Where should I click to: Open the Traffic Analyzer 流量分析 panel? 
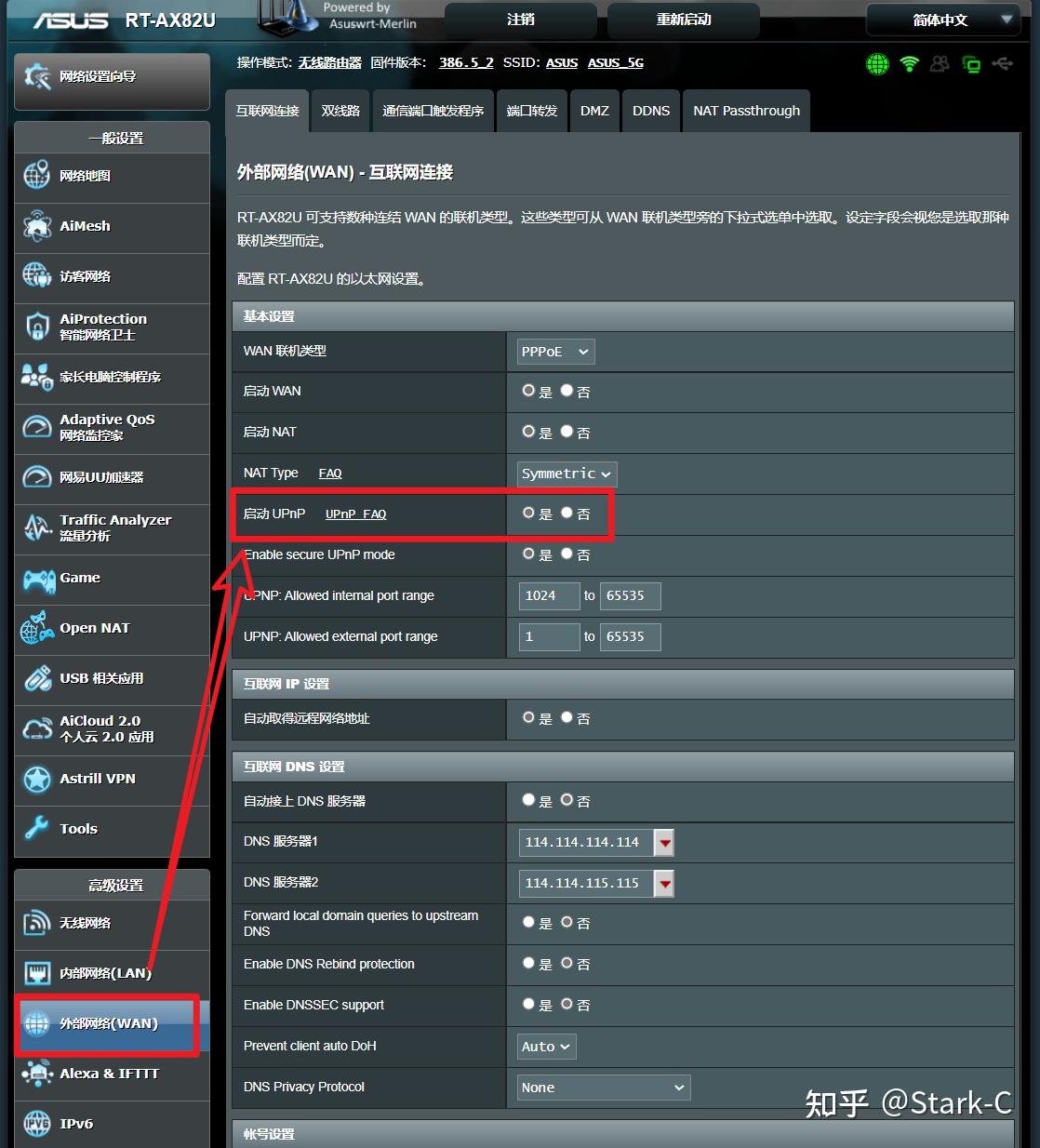[x=113, y=527]
